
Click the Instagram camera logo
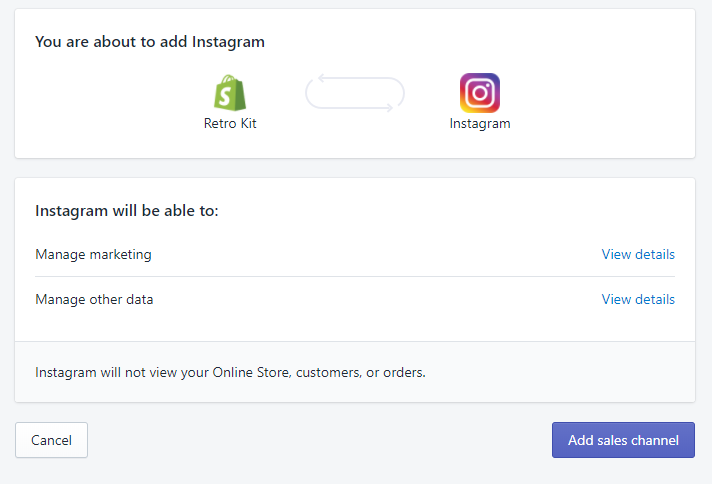[x=480, y=93]
